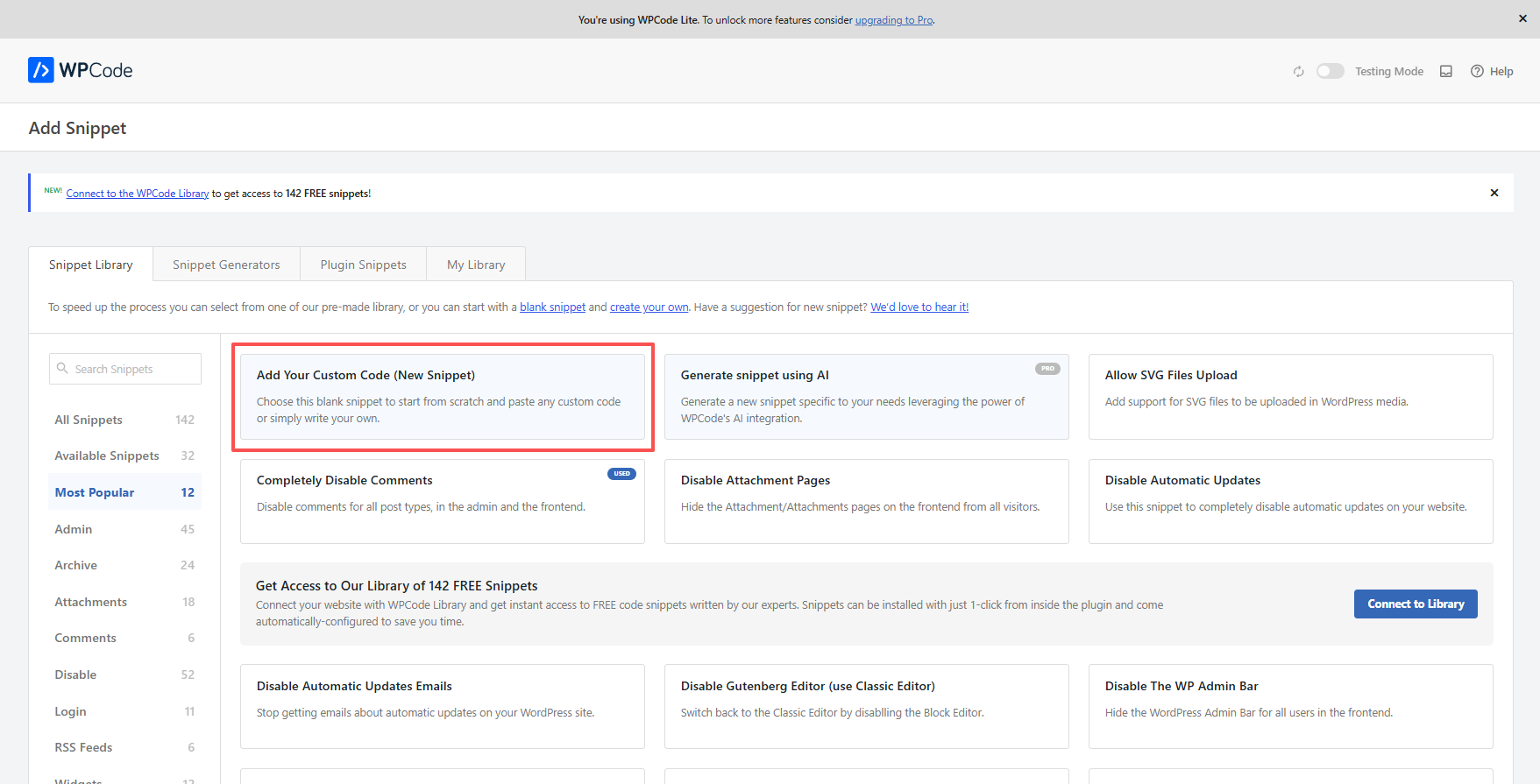Click the Connect to Library button

[1416, 604]
